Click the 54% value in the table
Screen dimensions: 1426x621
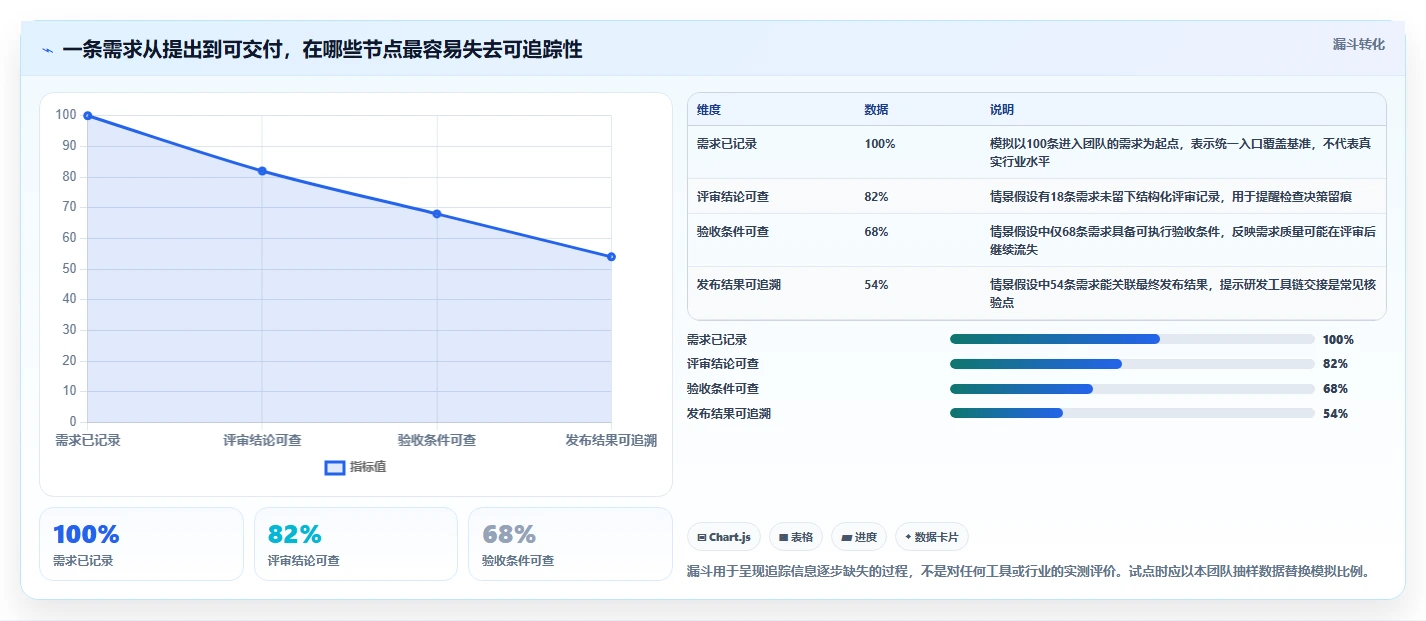tap(876, 285)
